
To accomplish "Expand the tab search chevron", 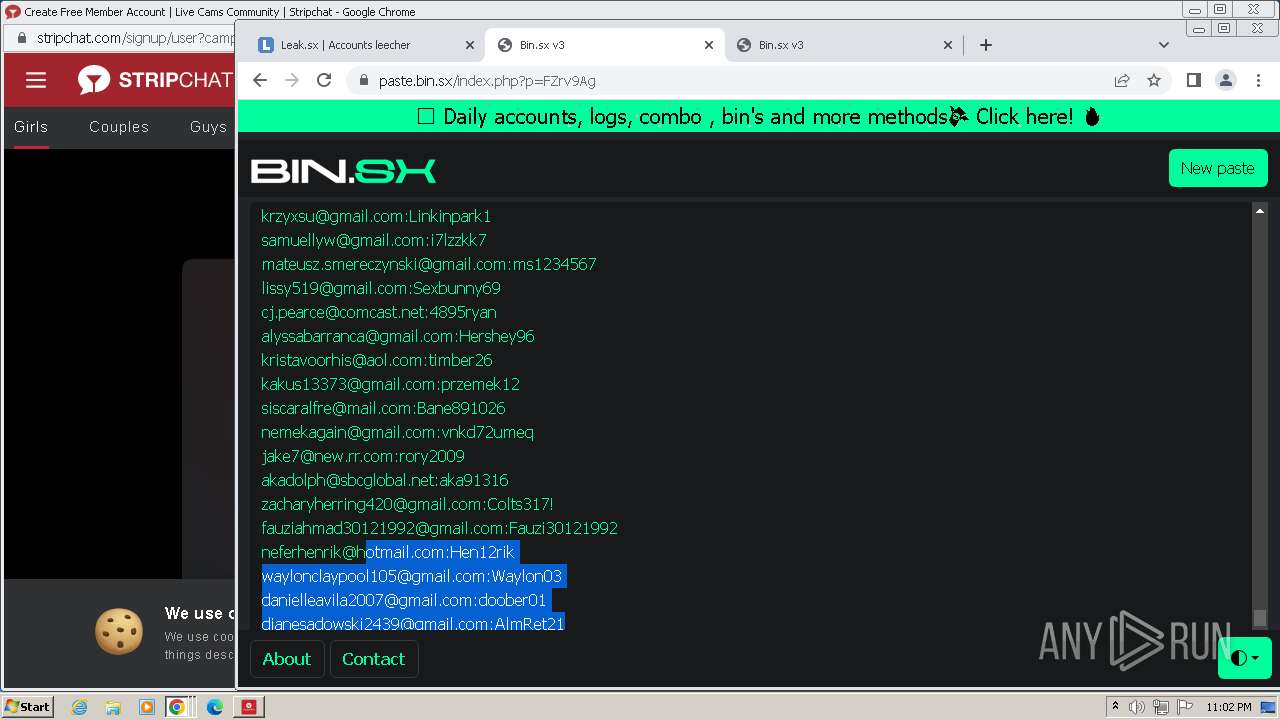I will (1163, 44).
